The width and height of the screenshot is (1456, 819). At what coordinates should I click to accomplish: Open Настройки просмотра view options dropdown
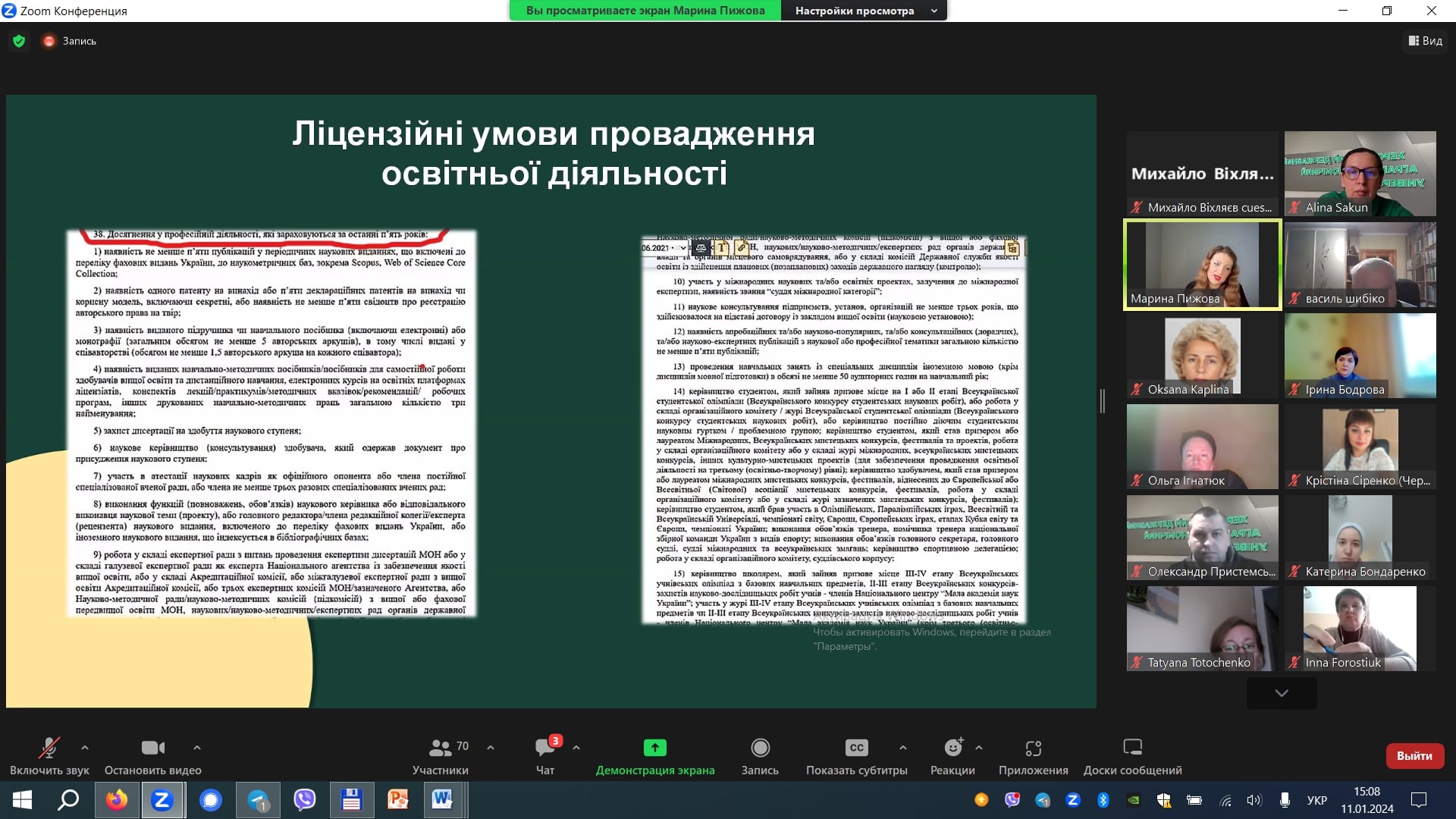click(x=864, y=11)
